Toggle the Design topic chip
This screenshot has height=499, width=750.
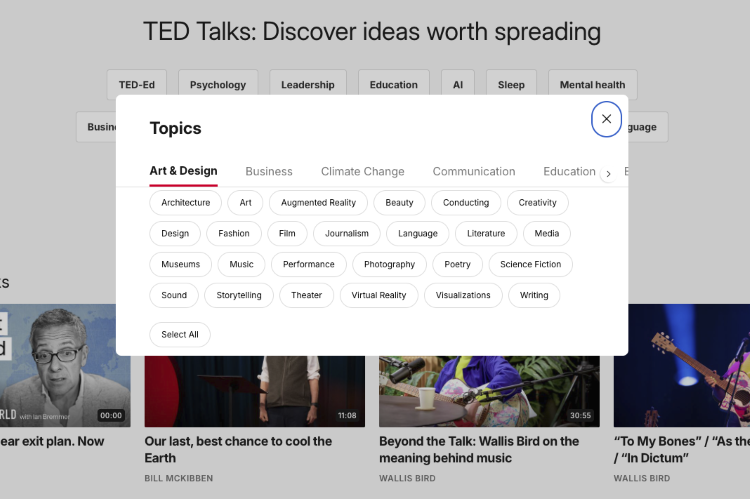[x=175, y=233]
